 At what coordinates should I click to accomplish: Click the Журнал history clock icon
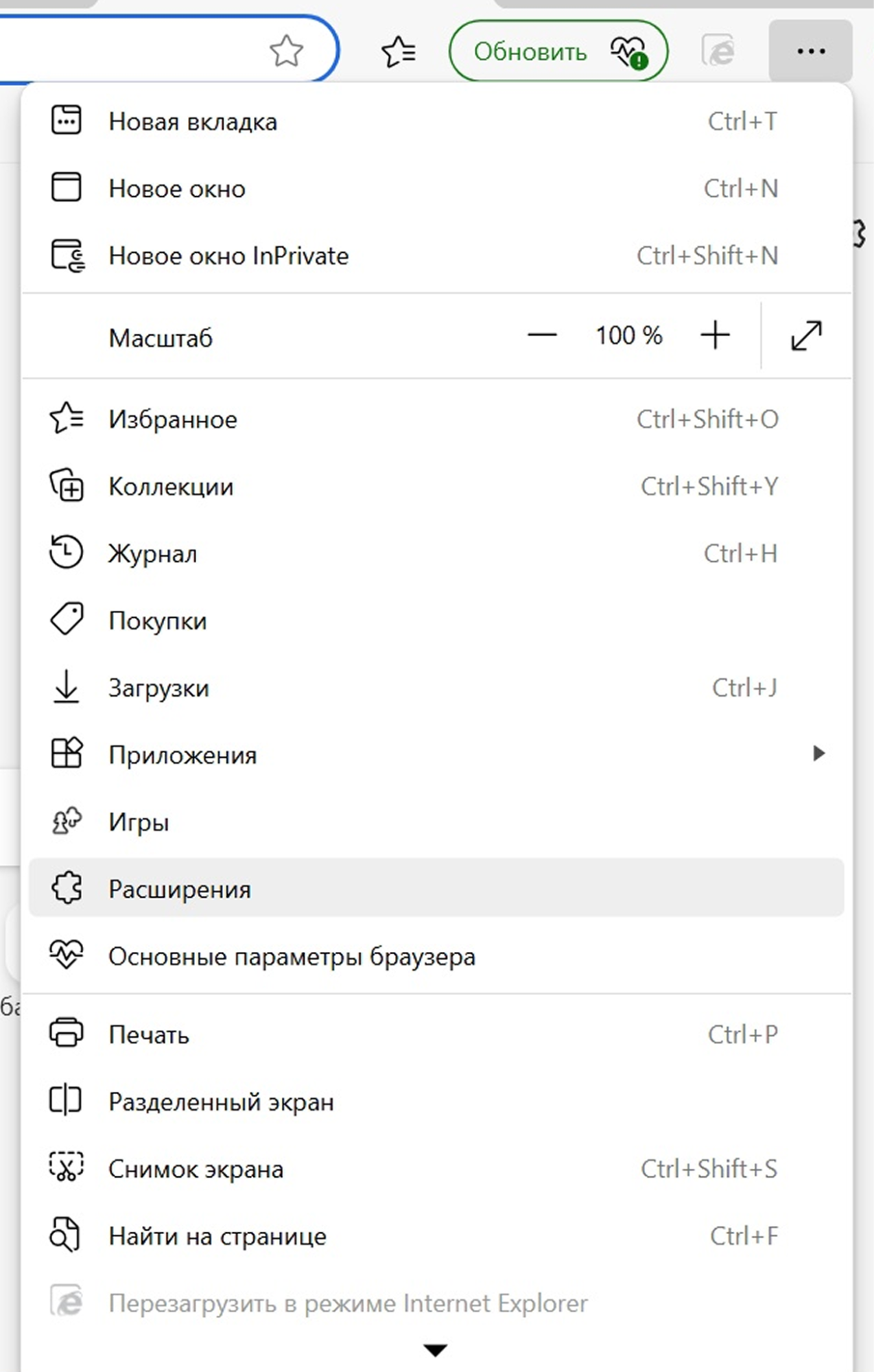(x=67, y=553)
